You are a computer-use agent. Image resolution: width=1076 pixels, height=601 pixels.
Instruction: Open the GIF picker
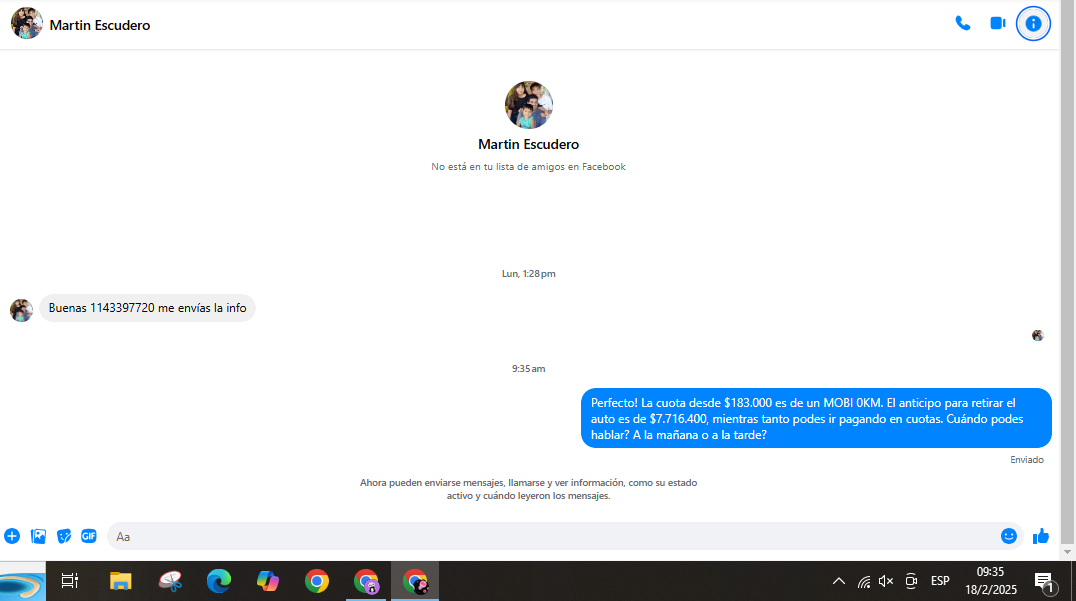[x=89, y=536]
